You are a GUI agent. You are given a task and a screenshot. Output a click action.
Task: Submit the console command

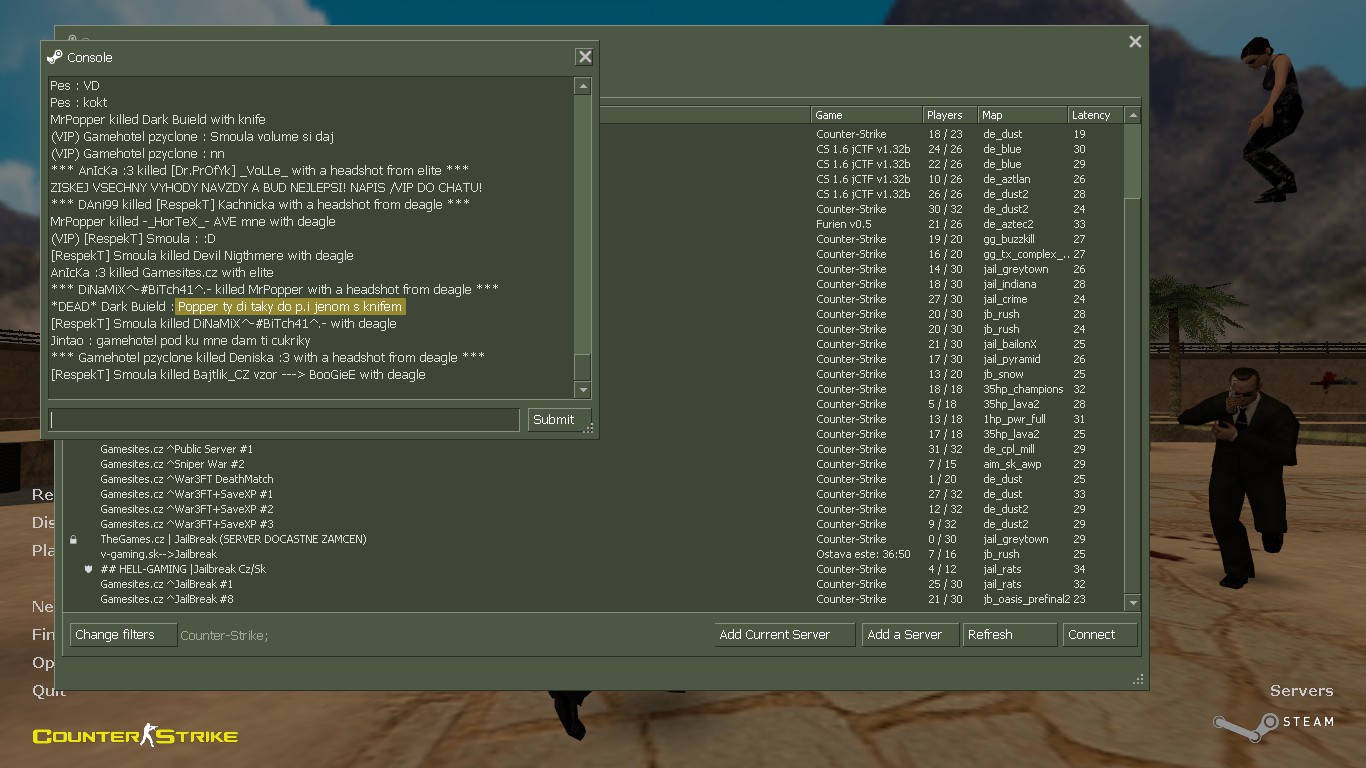point(559,420)
